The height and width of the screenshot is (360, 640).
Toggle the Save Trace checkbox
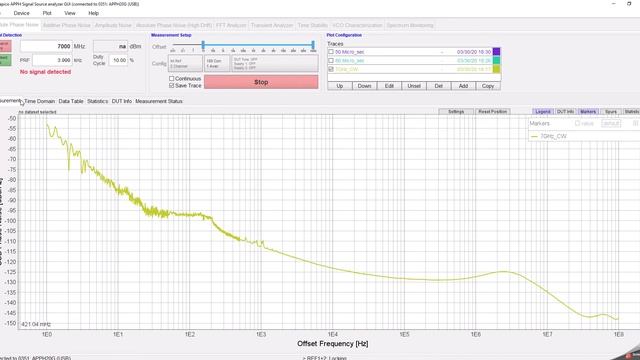171,85
